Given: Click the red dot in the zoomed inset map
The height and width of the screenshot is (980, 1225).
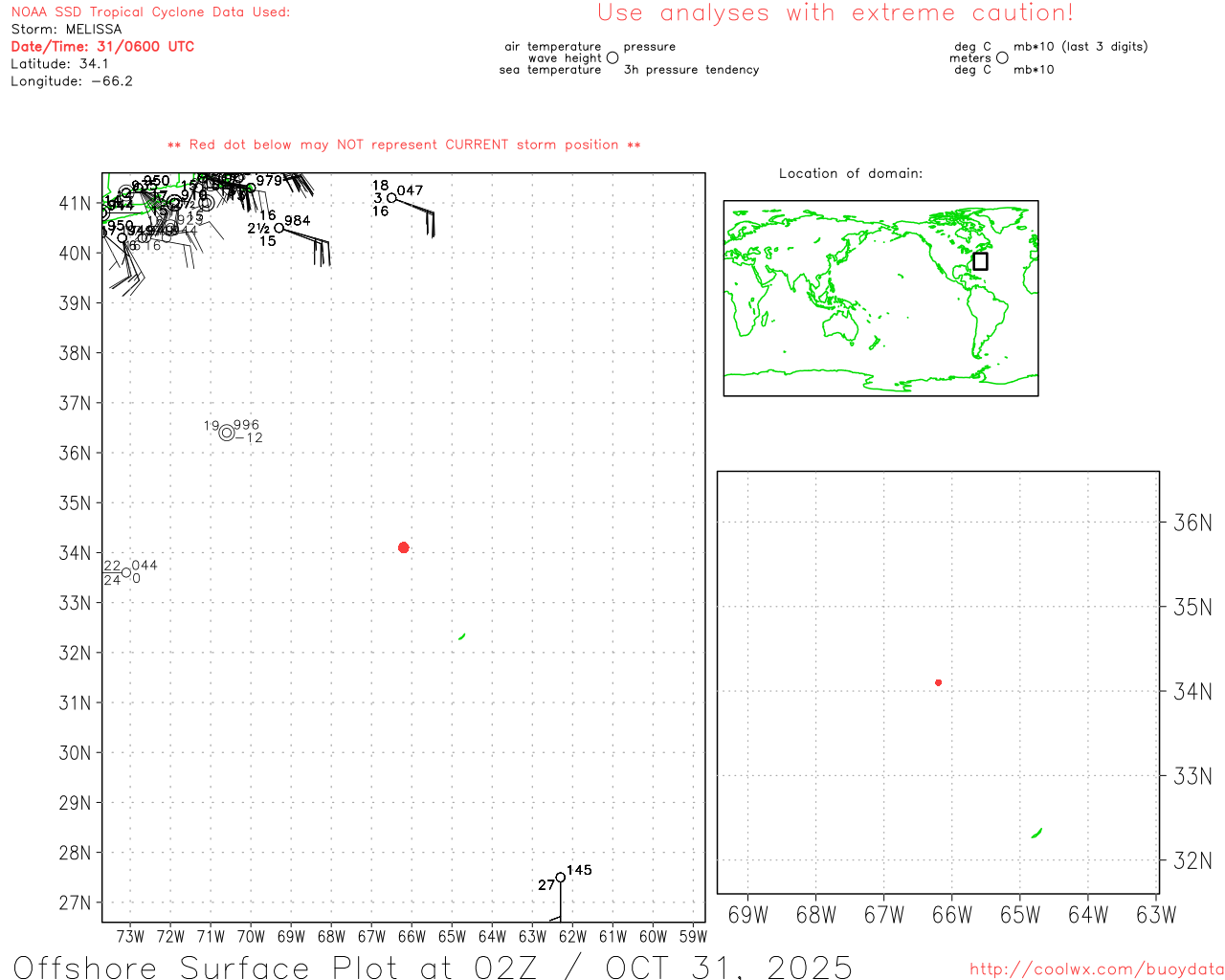Looking at the screenshot, I should pyautogui.click(x=938, y=682).
